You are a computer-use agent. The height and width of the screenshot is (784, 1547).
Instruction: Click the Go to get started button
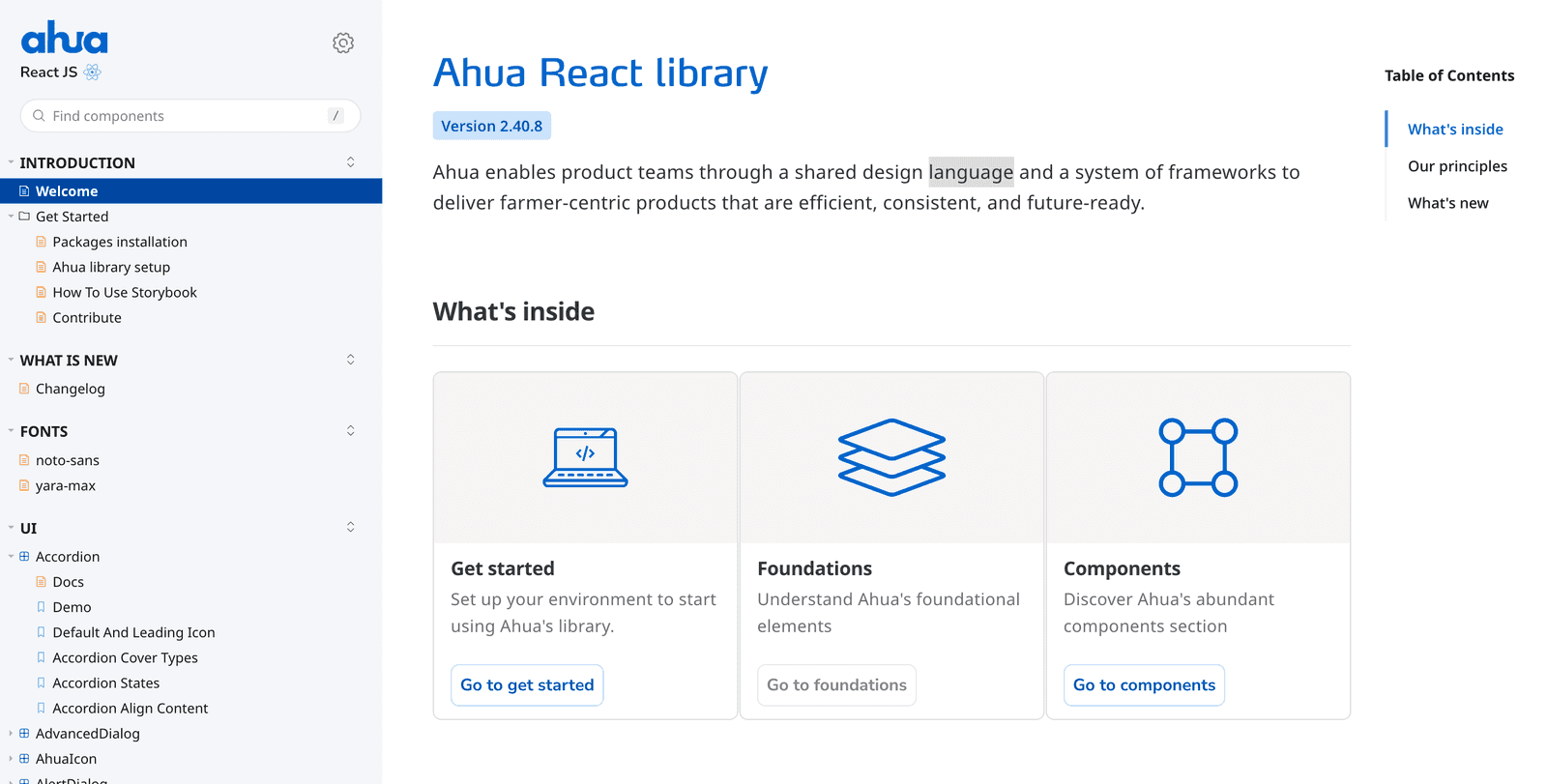(x=527, y=685)
